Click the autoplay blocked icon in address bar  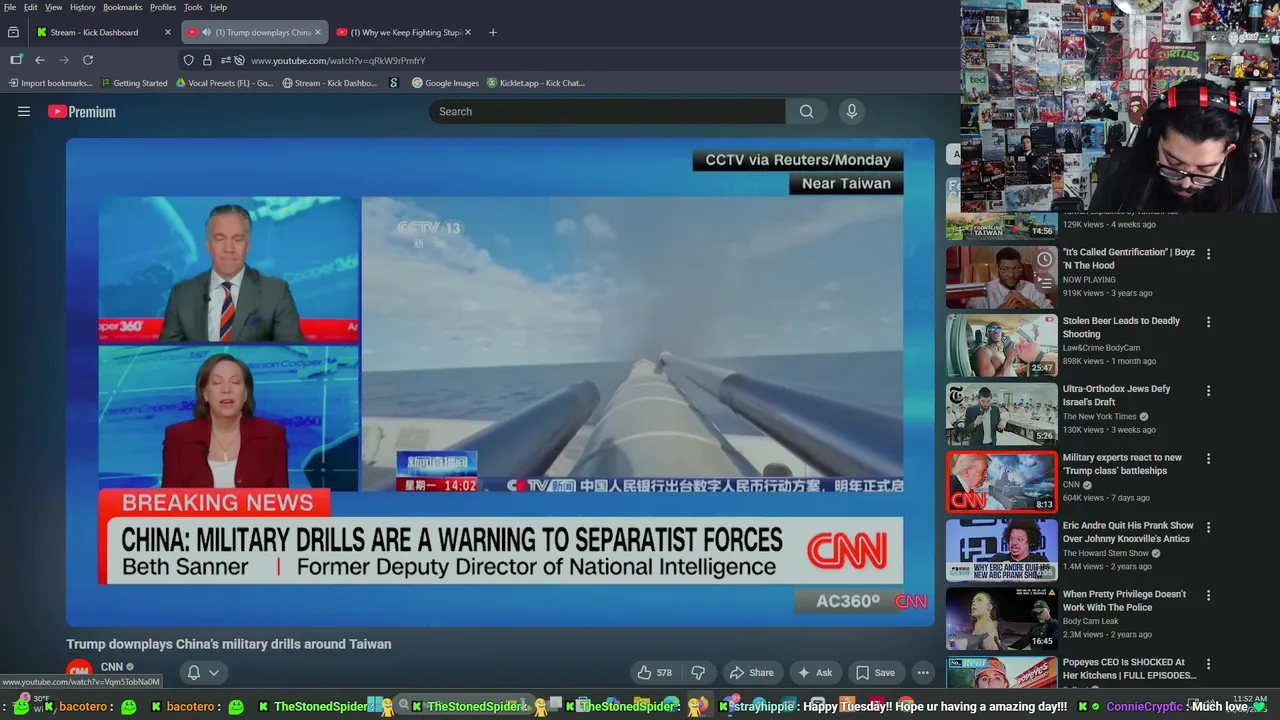point(239,60)
